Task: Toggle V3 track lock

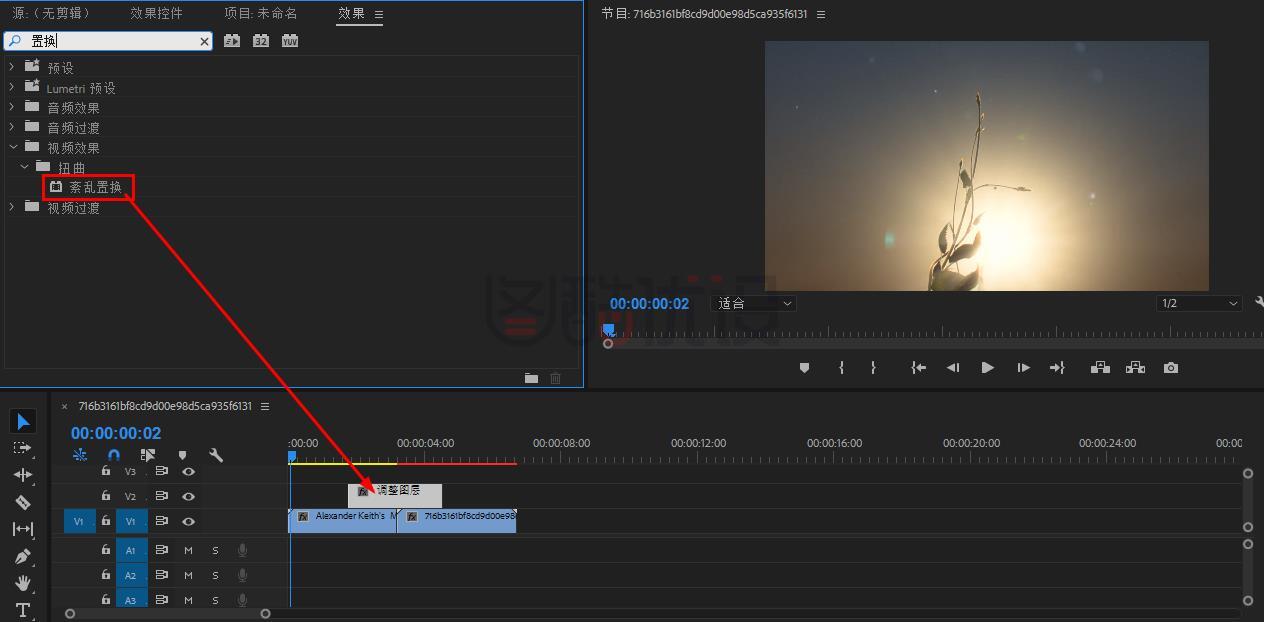Action: (x=106, y=471)
